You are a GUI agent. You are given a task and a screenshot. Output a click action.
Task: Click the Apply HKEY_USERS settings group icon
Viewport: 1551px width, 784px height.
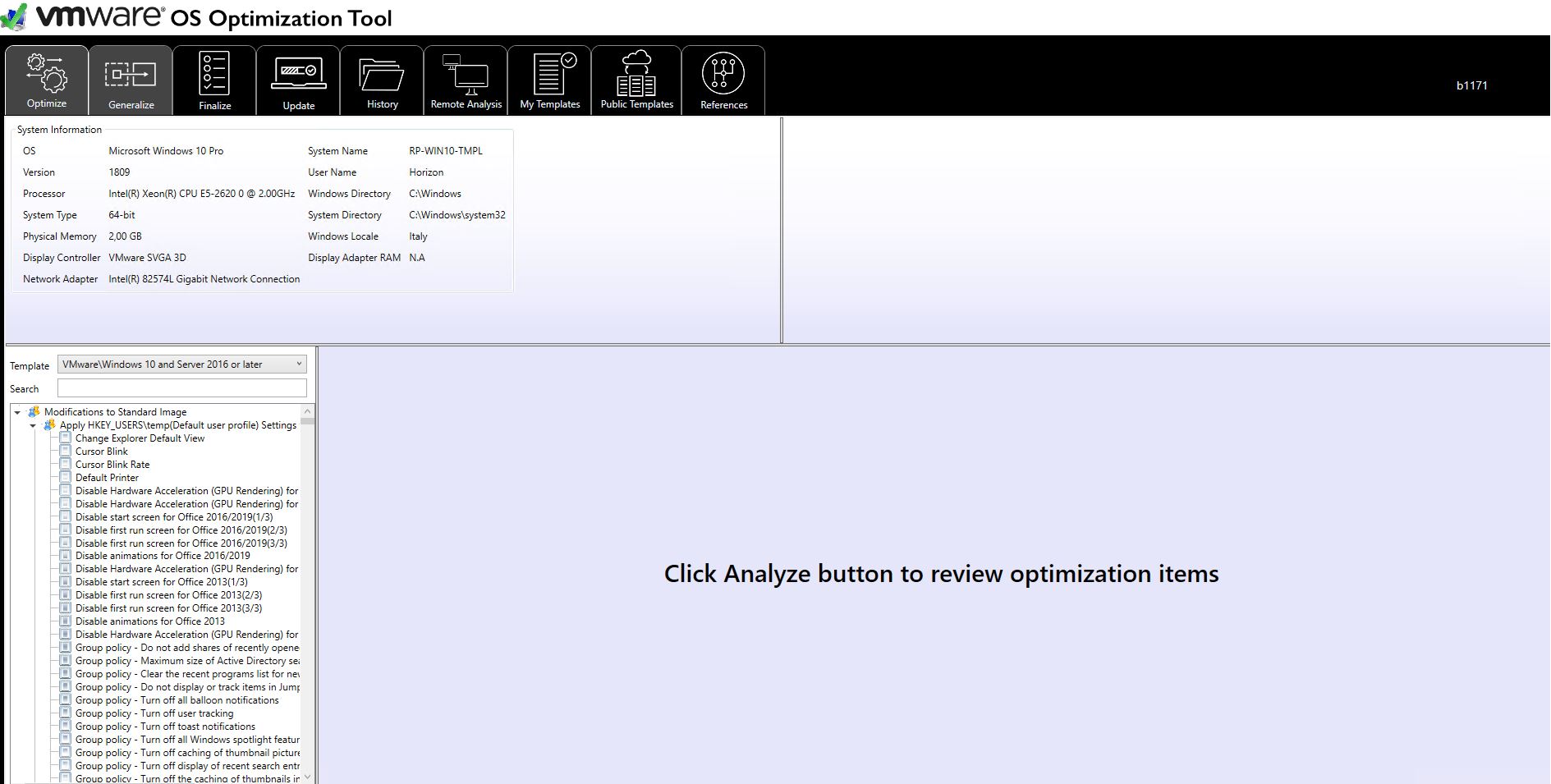point(50,424)
